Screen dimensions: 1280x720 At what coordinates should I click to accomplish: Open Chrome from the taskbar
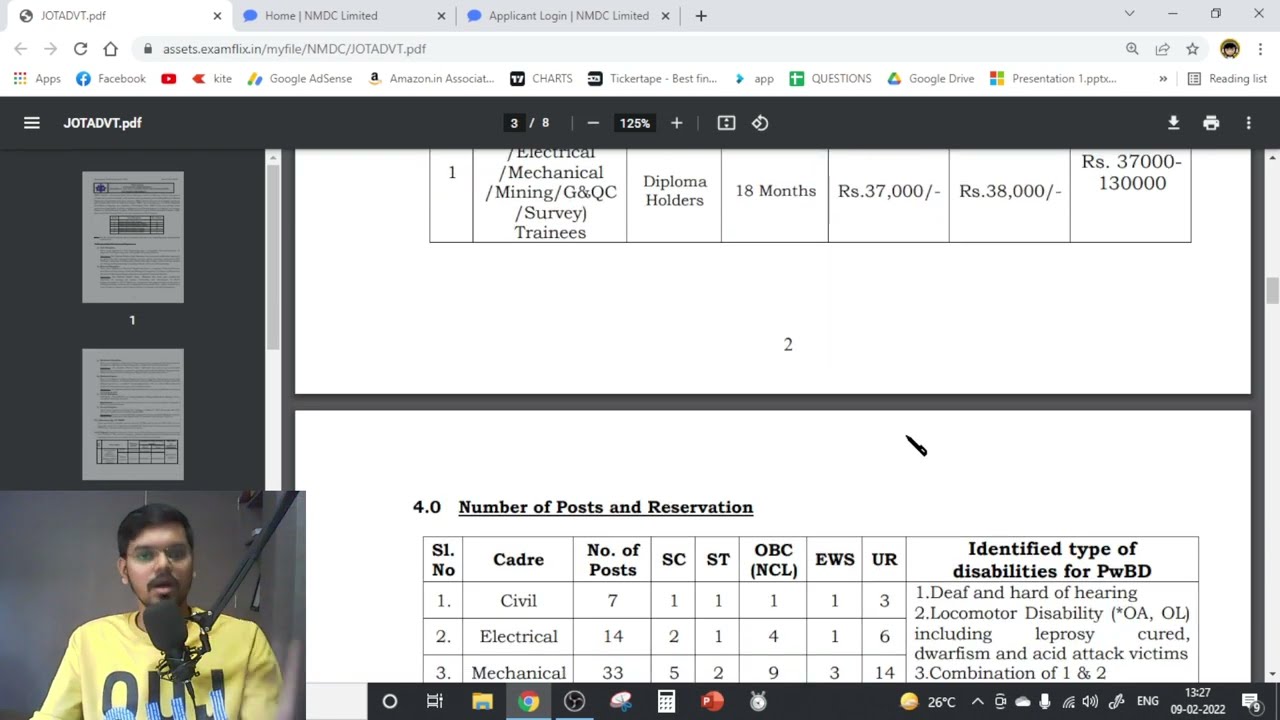point(528,702)
